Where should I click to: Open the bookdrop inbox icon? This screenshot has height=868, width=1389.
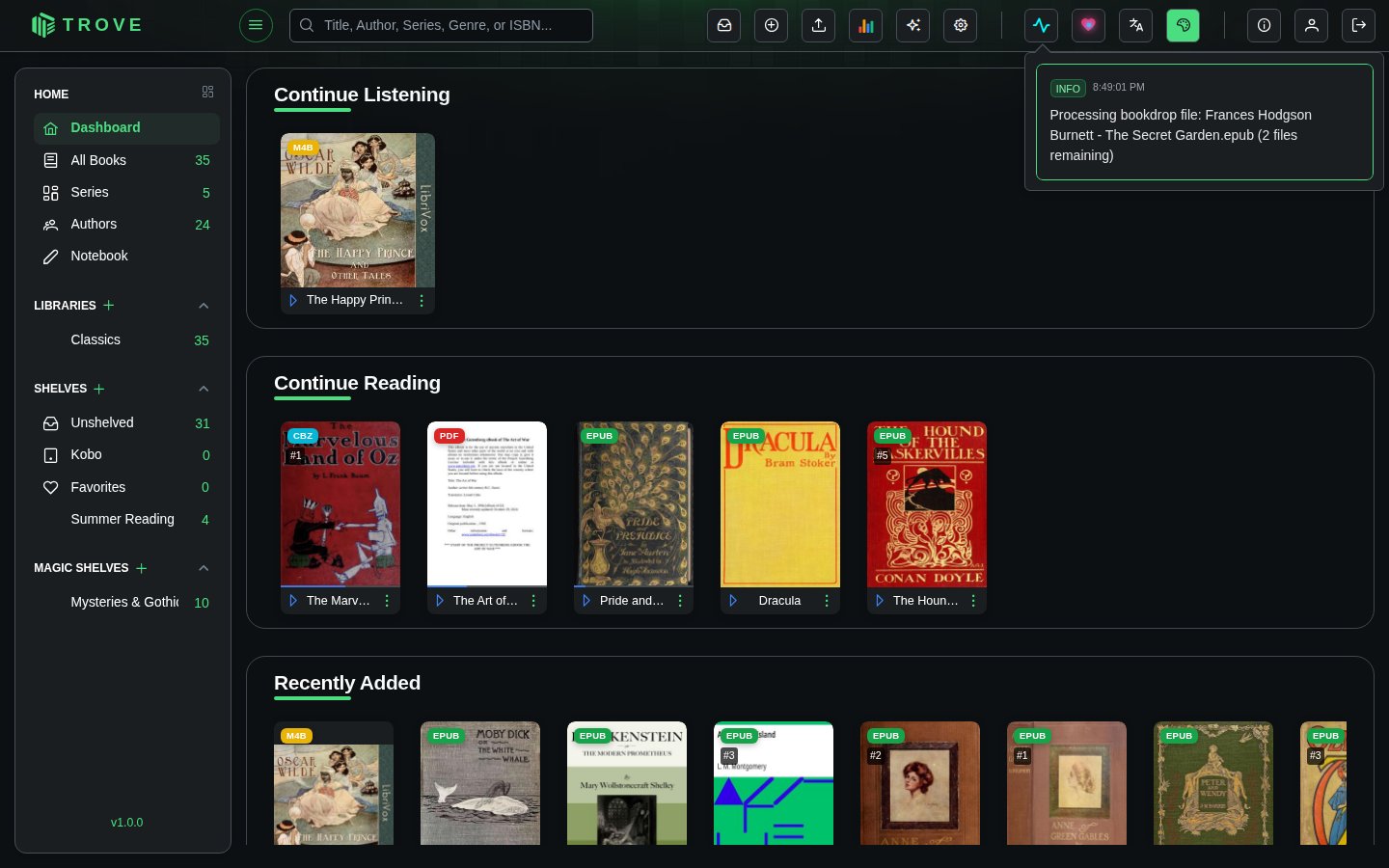[724, 25]
